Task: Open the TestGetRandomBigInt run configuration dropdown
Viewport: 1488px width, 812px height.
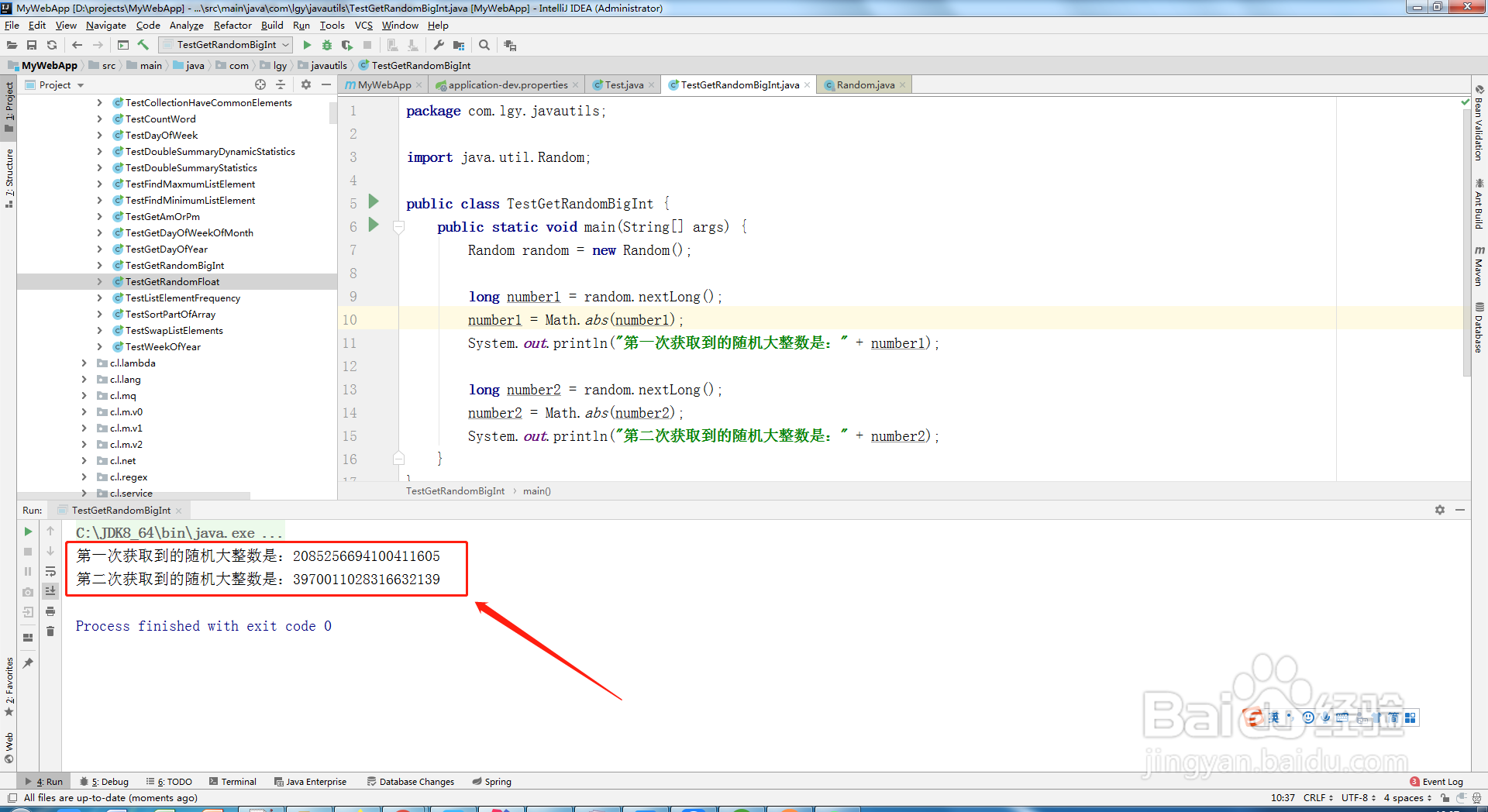Action: pyautogui.click(x=226, y=45)
